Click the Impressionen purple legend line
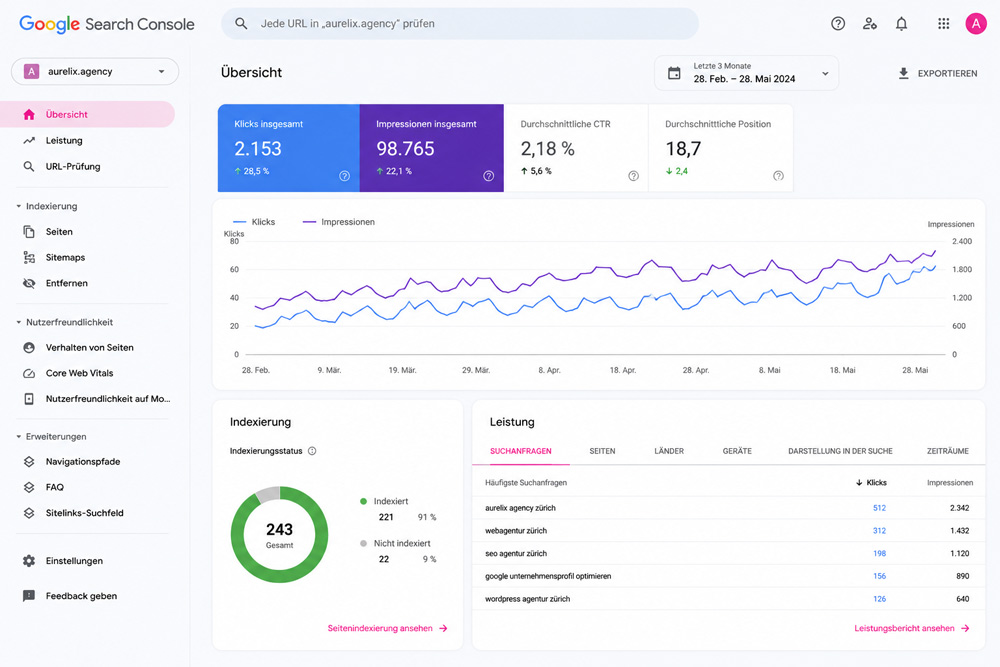1000x667 pixels. click(x=309, y=222)
